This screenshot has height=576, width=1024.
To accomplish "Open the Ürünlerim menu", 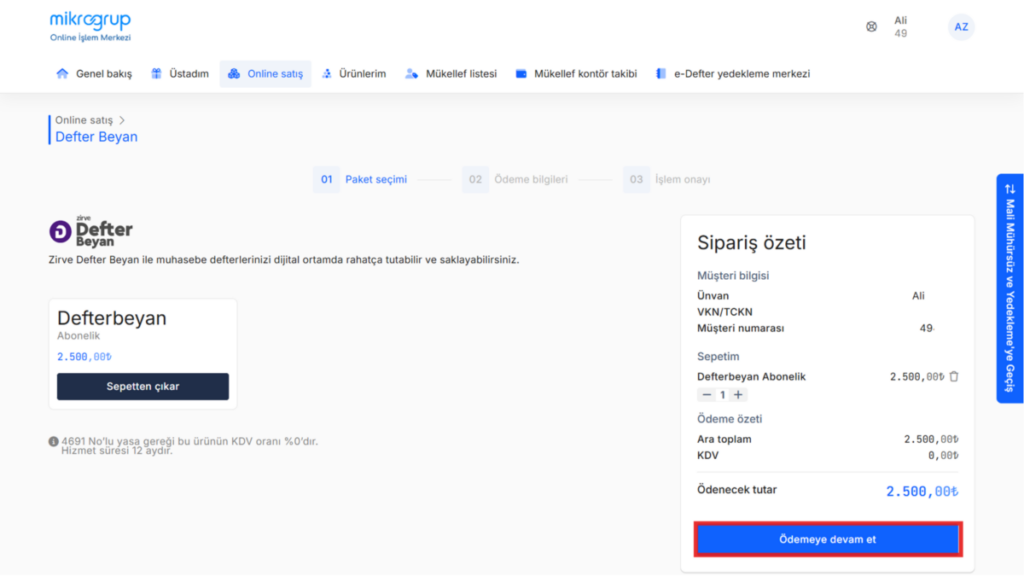I will tap(354, 74).
